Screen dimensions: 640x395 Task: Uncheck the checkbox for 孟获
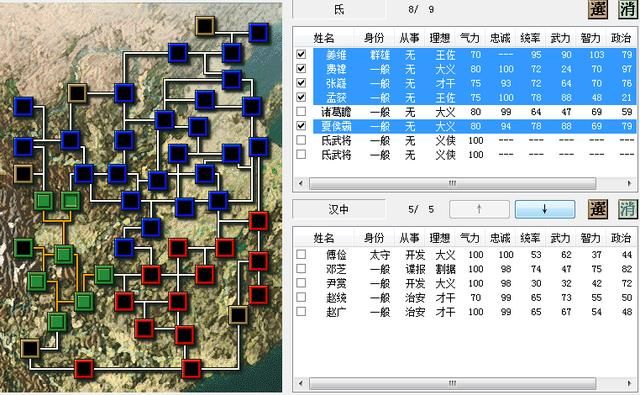[x=301, y=97]
